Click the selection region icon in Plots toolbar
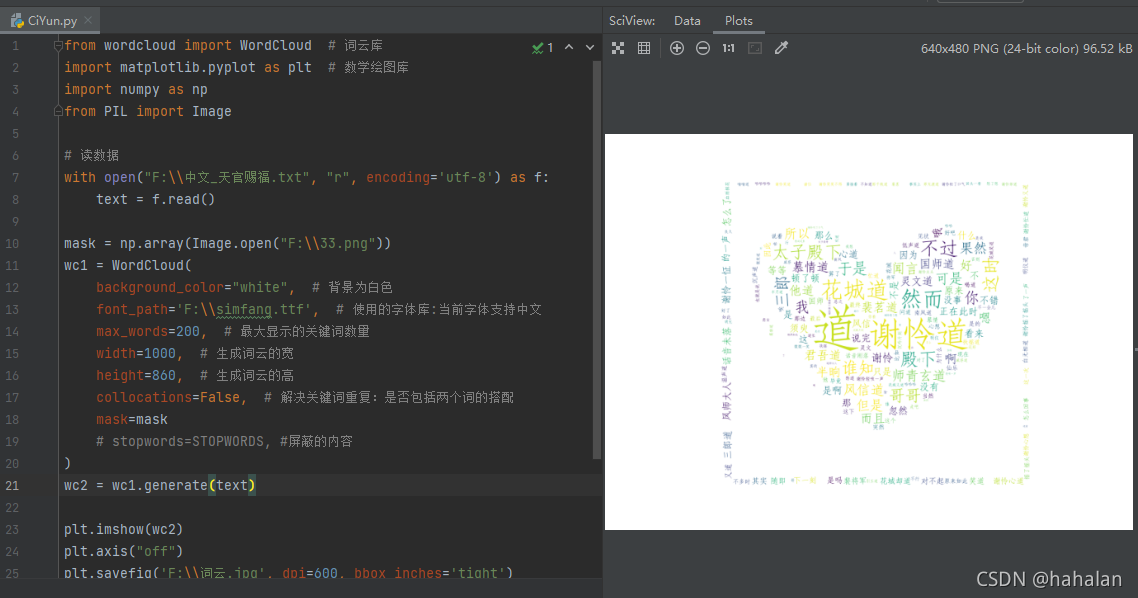The width and height of the screenshot is (1138, 598). [757, 47]
